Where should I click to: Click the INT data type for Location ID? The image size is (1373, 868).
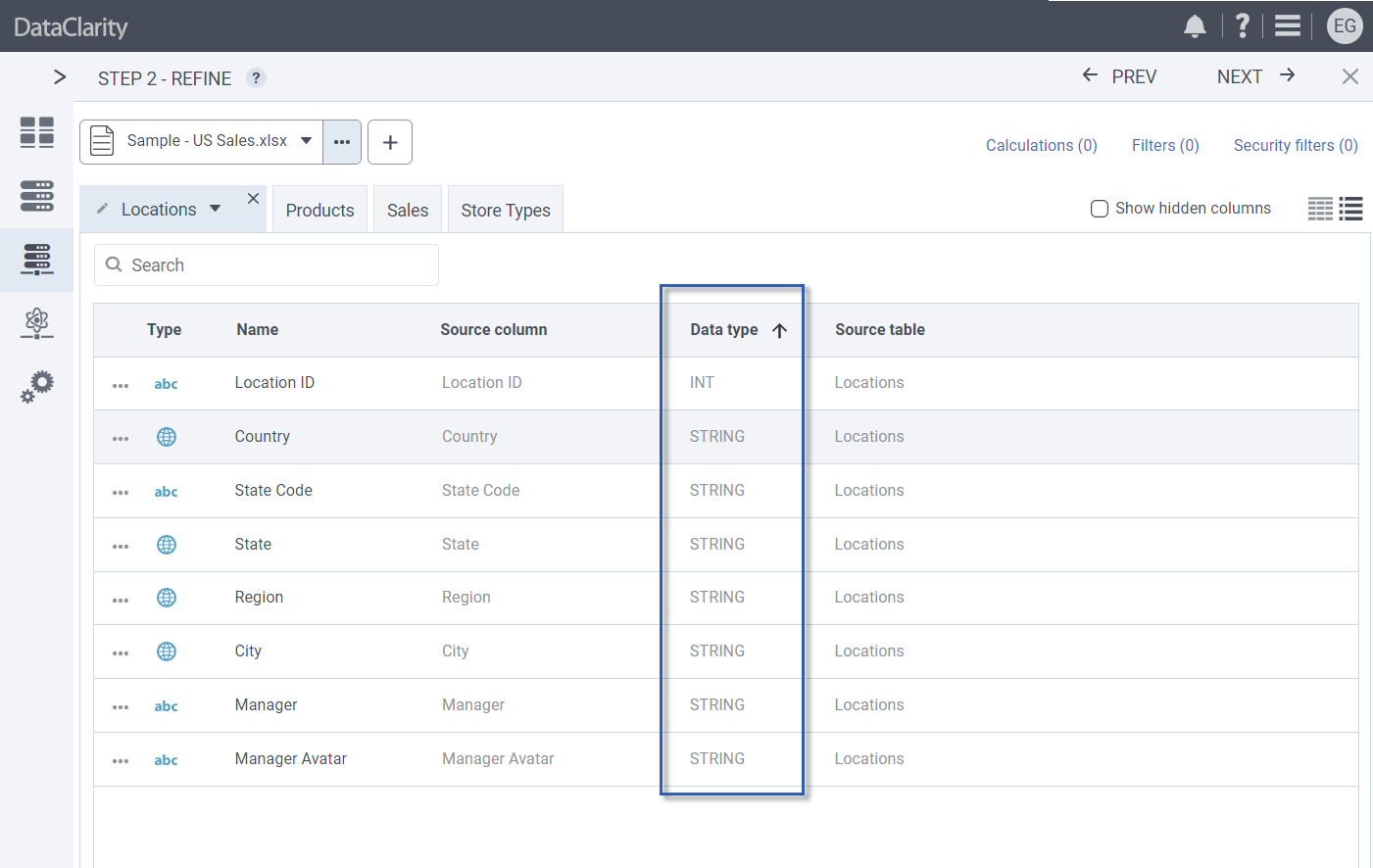tap(702, 383)
